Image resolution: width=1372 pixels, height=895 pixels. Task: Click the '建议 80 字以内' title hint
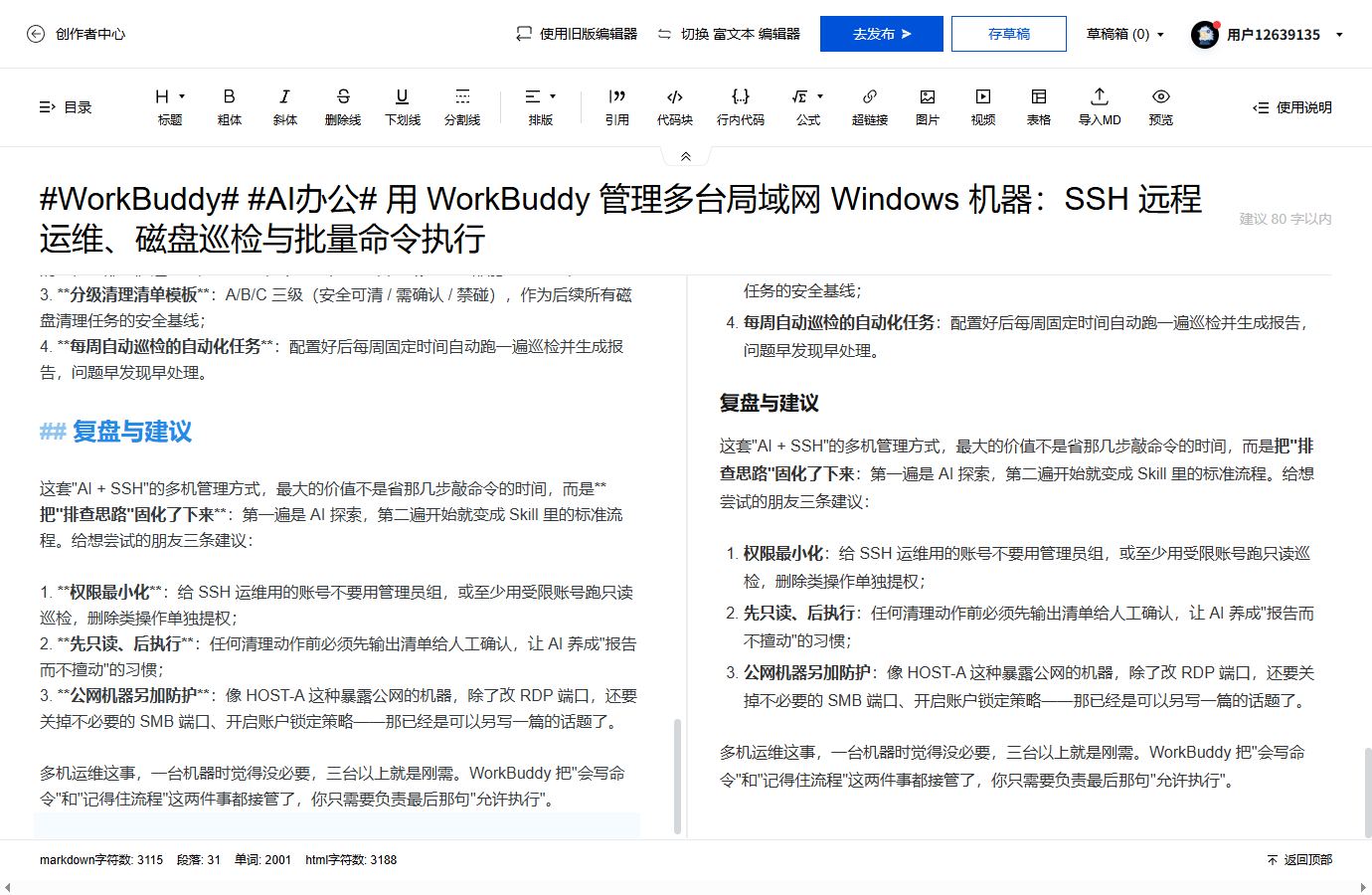pos(1286,219)
